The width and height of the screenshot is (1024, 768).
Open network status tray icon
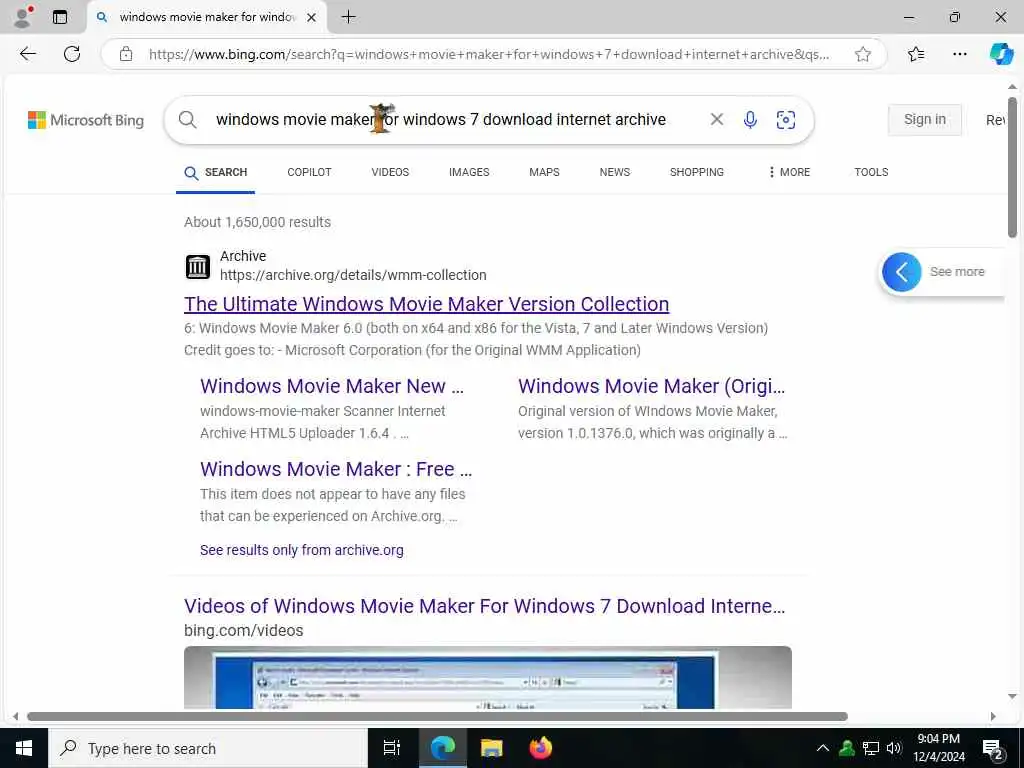871,748
